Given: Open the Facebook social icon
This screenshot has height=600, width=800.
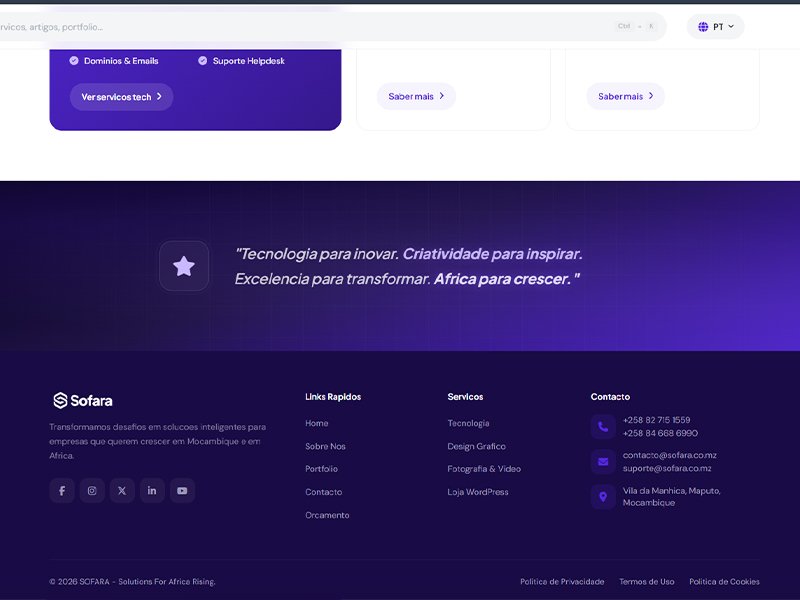Looking at the screenshot, I should [62, 490].
